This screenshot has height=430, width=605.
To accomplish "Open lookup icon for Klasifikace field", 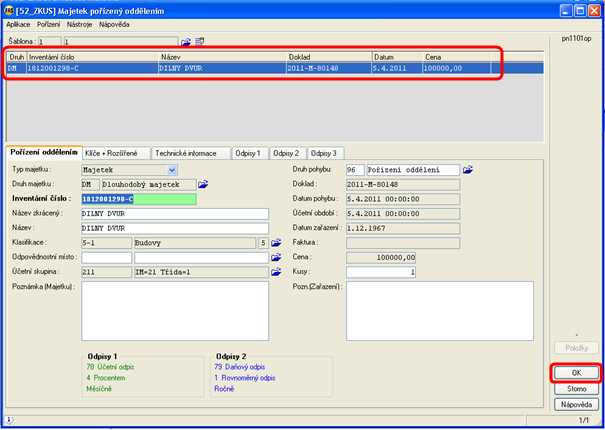I will point(276,242).
